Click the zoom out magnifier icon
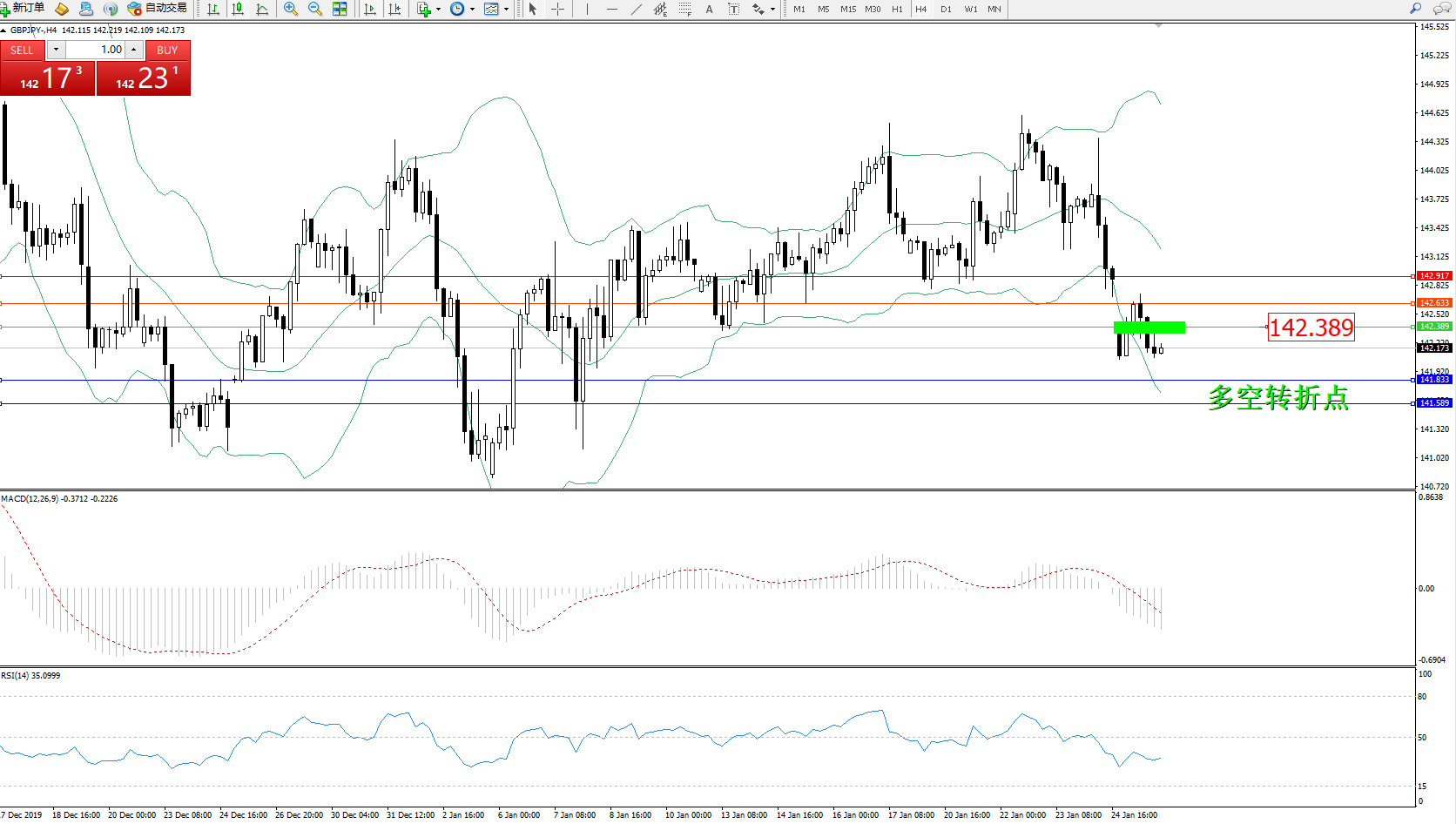The width and height of the screenshot is (1456, 824). point(314,9)
